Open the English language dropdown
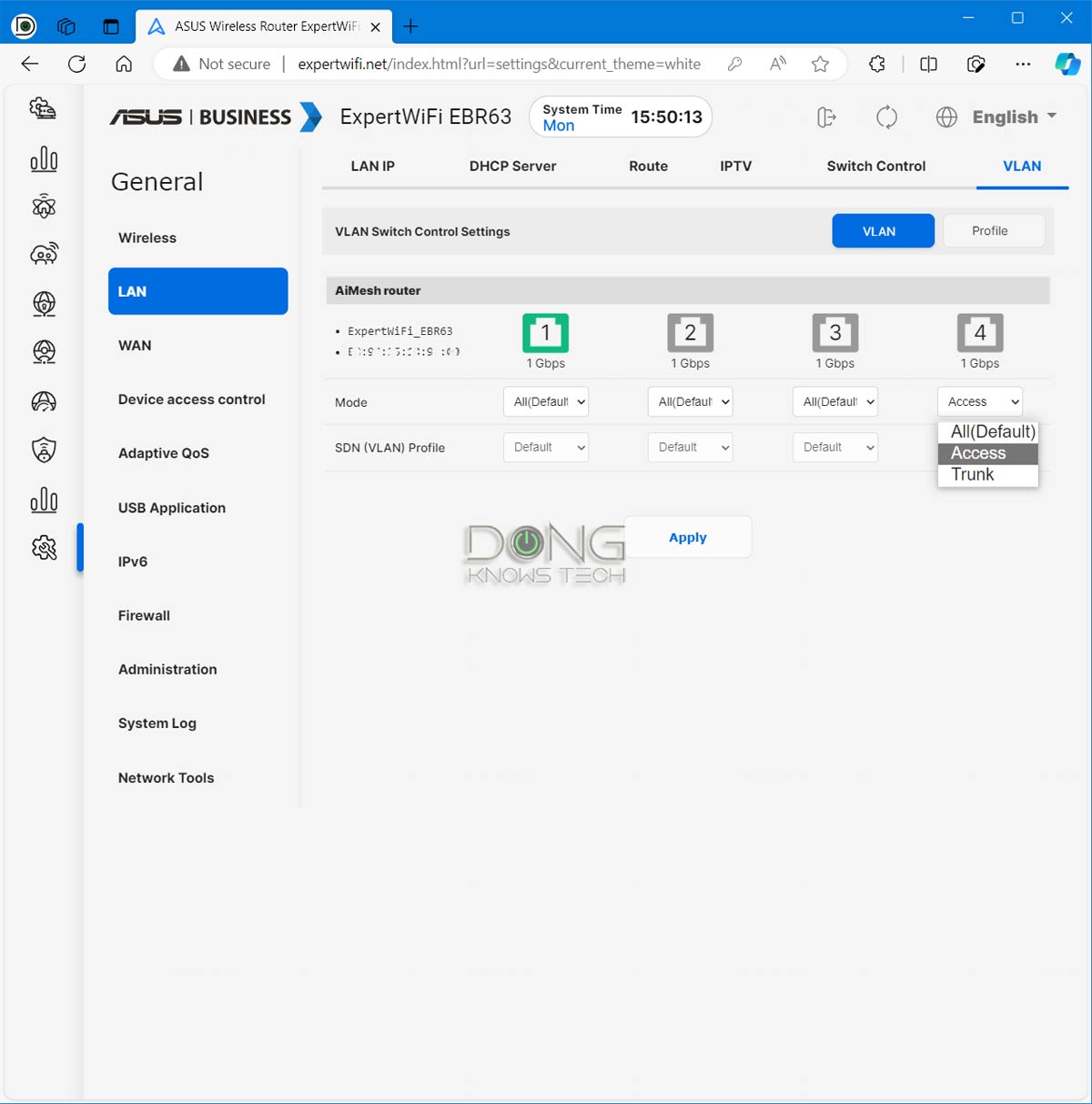 [x=1014, y=117]
